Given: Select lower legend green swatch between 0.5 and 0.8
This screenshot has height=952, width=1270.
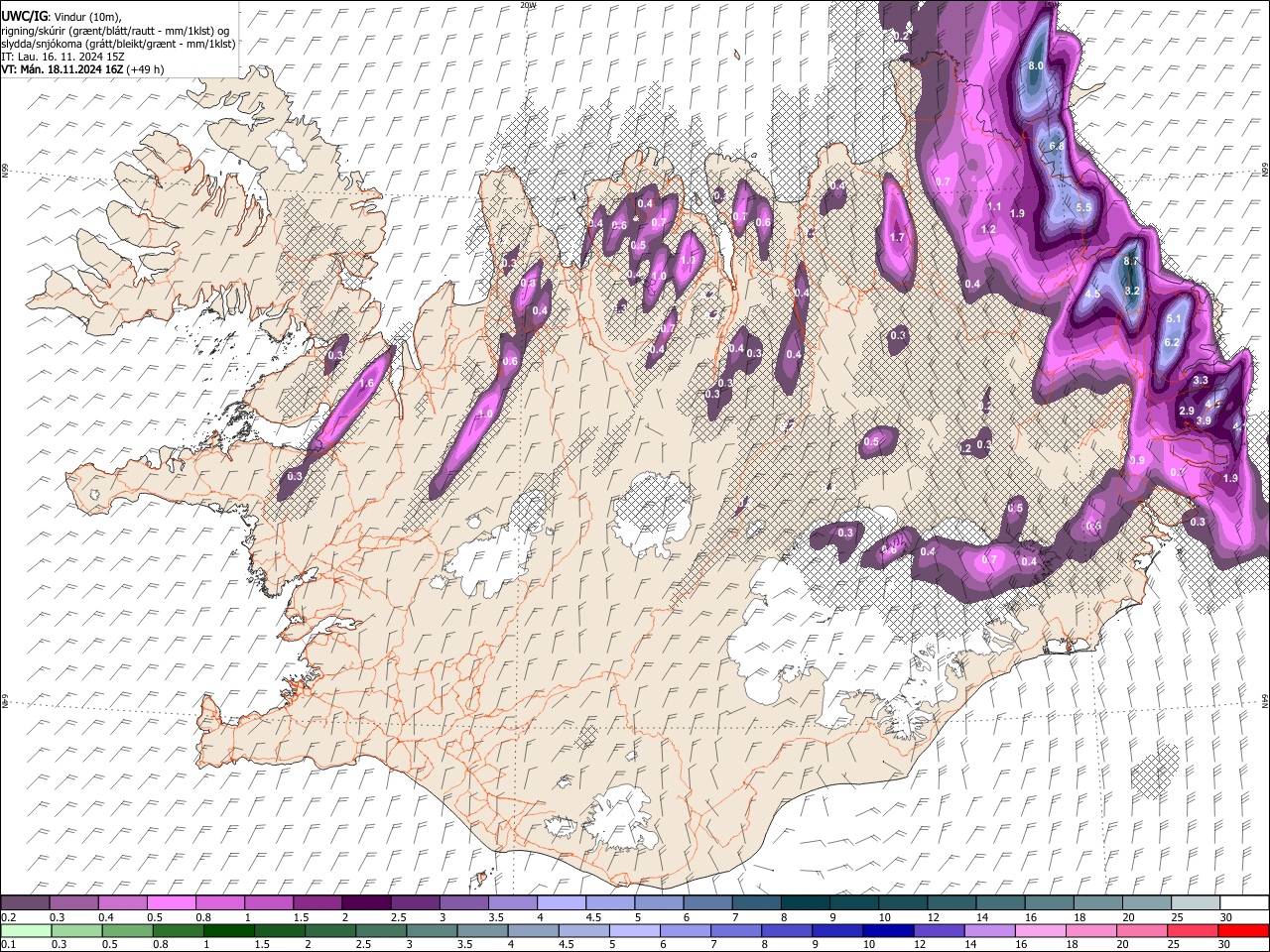Looking at the screenshot, I should click(x=127, y=930).
